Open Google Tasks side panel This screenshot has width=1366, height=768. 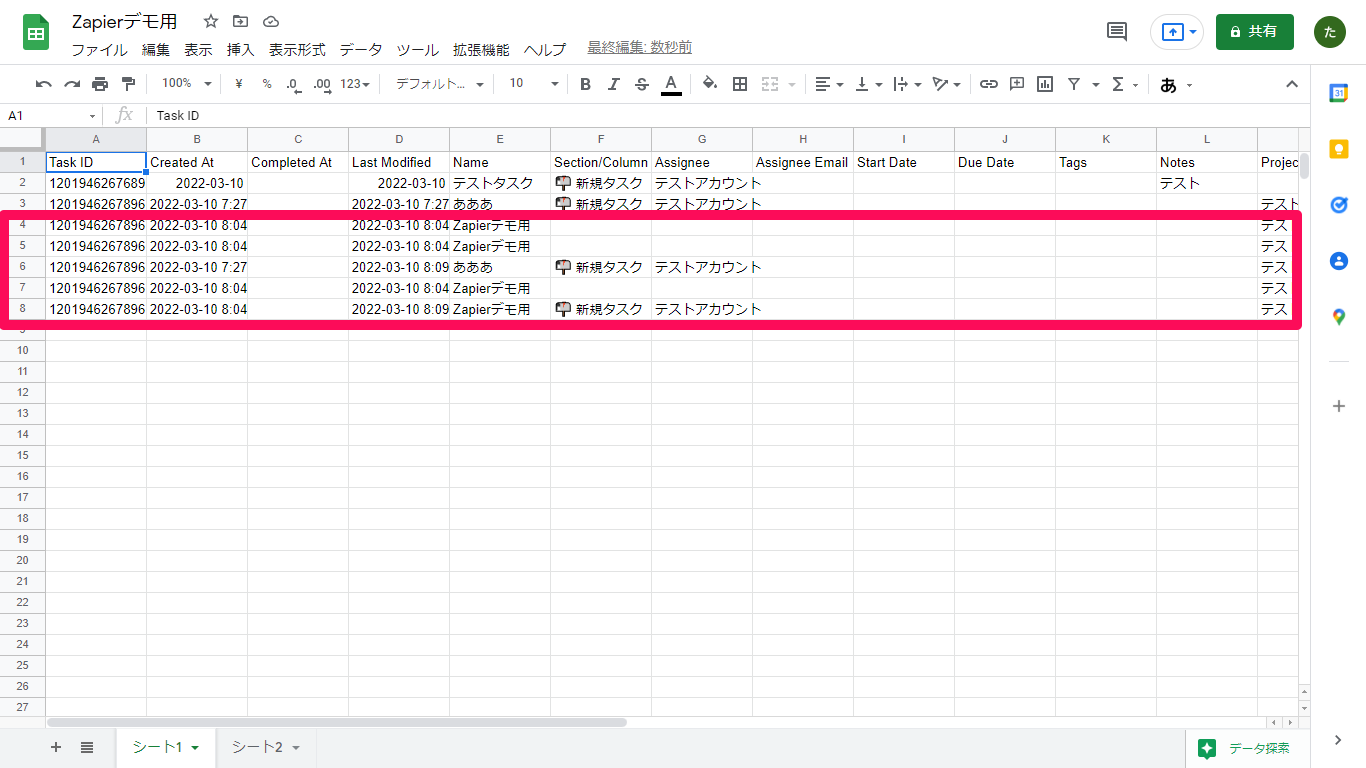(x=1339, y=205)
